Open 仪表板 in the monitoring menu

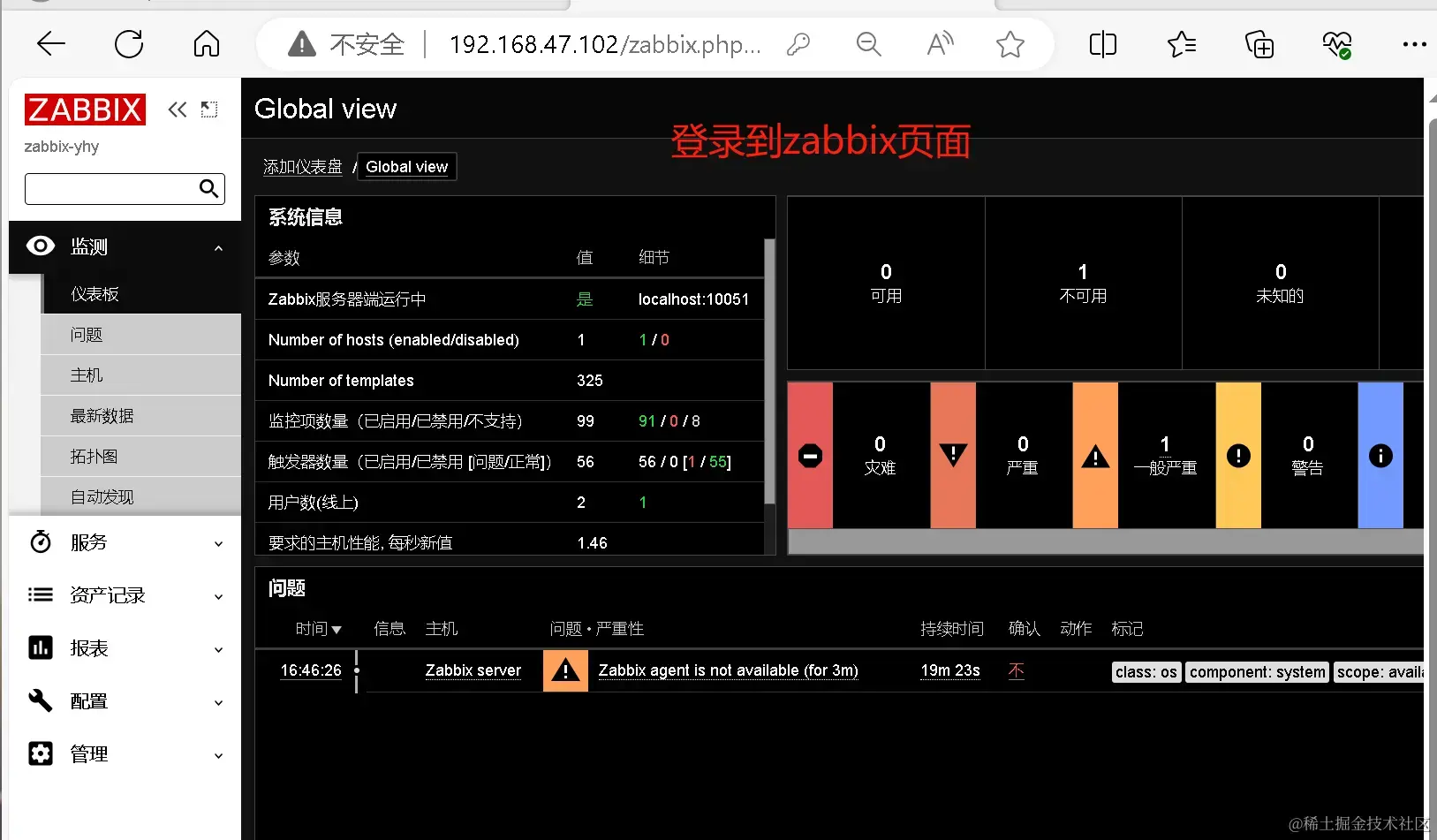coord(141,294)
